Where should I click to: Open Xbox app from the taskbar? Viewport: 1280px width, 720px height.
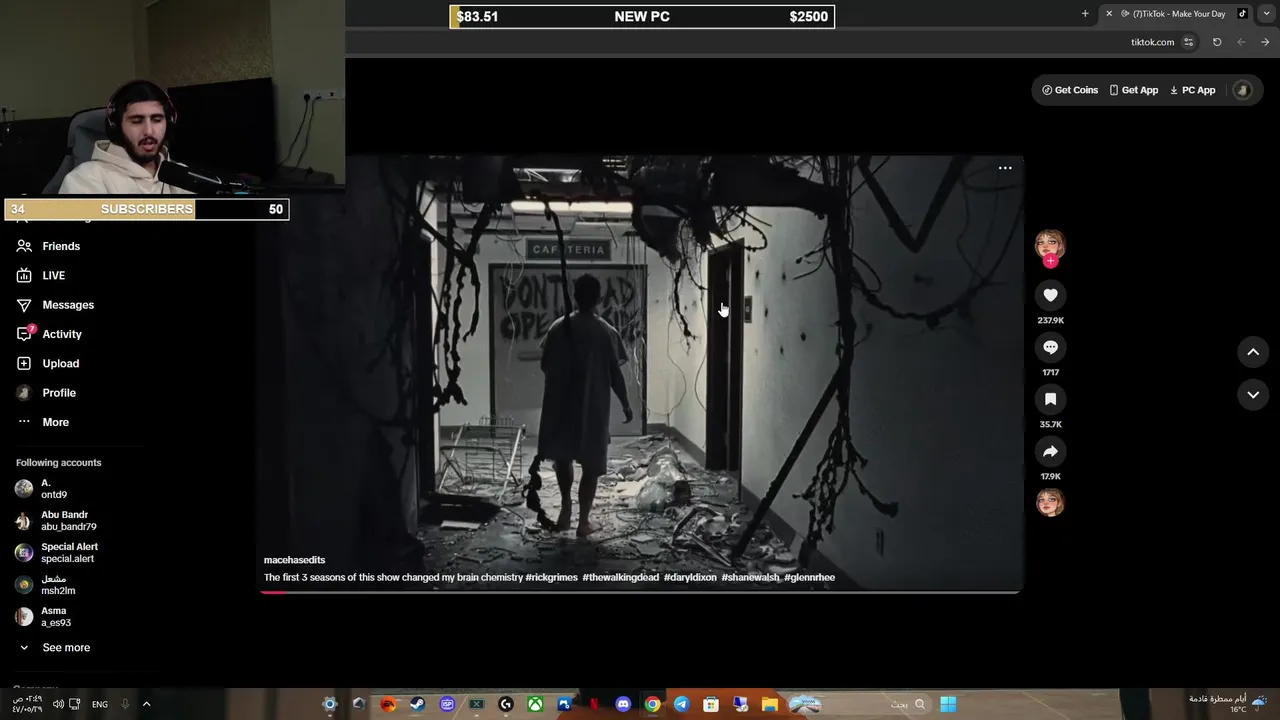click(x=535, y=704)
